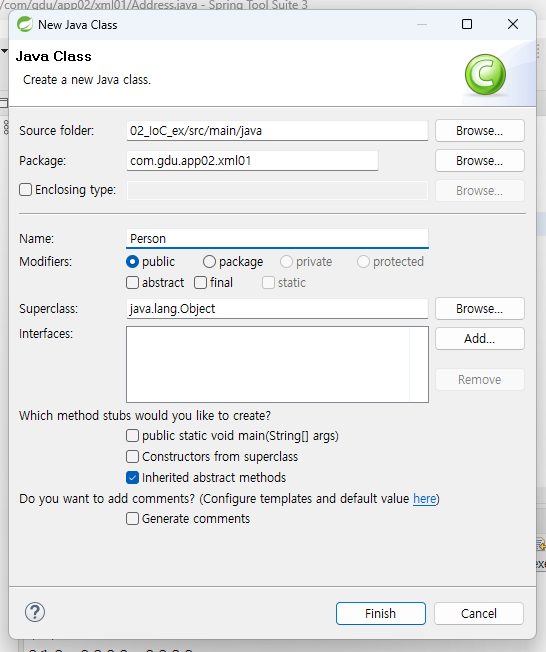Open the help question mark icon

pos(35,612)
